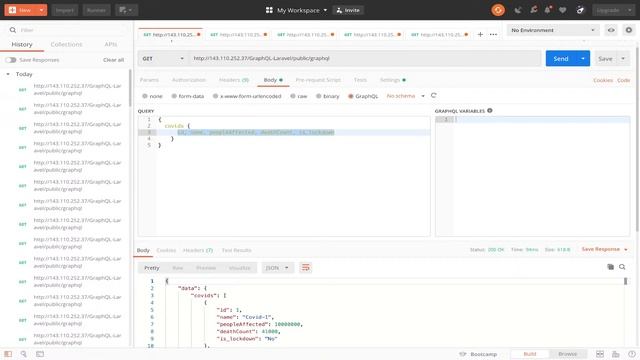
Task: Open the satellite capture requests icon
Action: pos(518,10)
